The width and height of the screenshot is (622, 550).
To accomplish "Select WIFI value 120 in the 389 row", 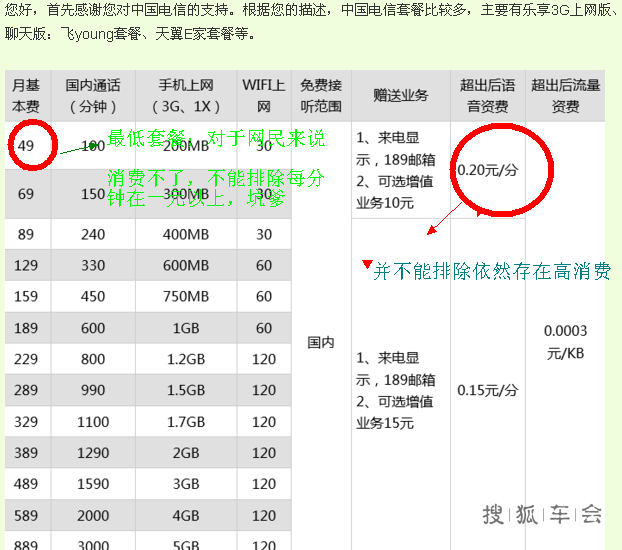I will 264,453.
